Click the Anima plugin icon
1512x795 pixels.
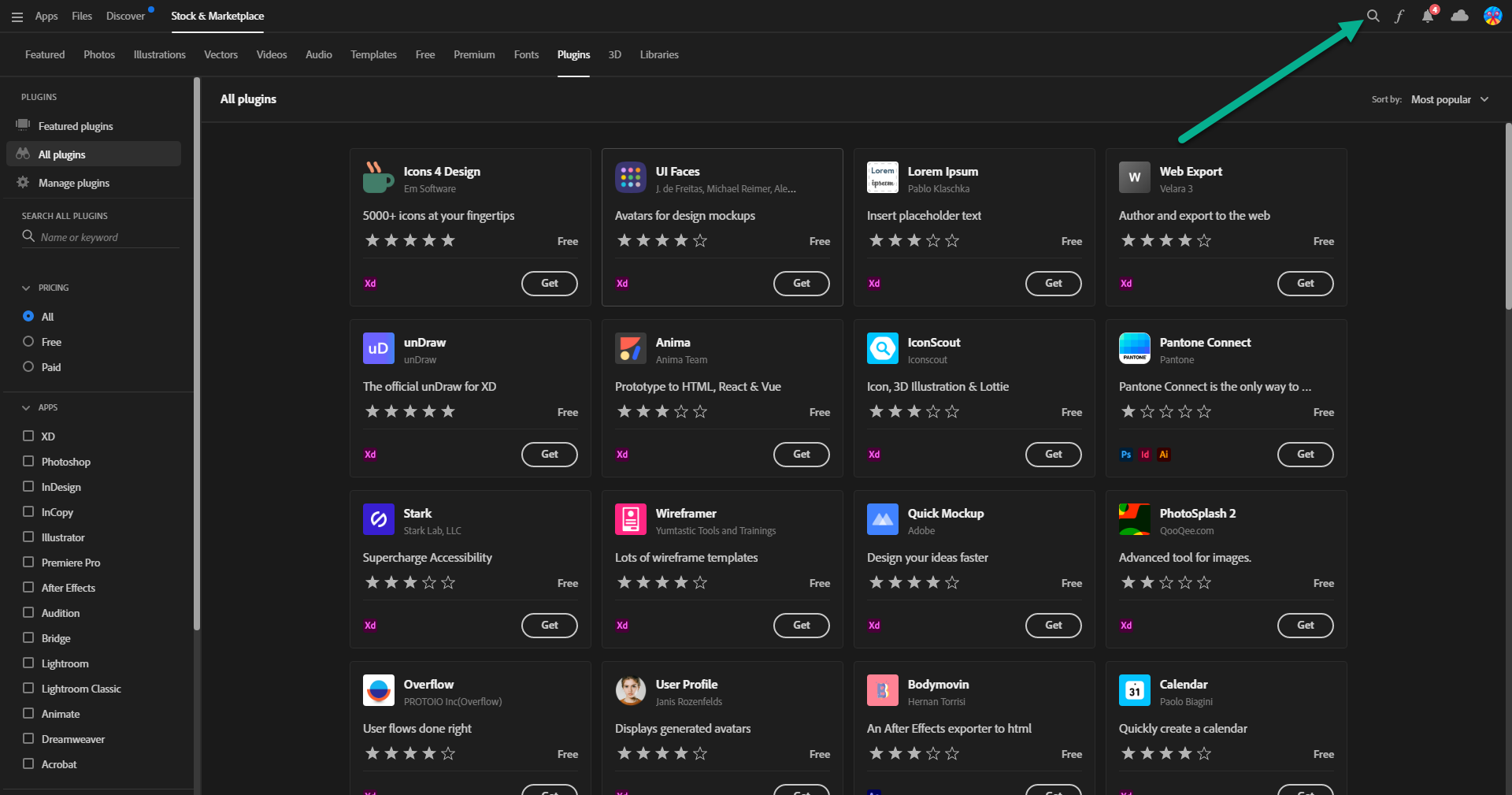(631, 348)
